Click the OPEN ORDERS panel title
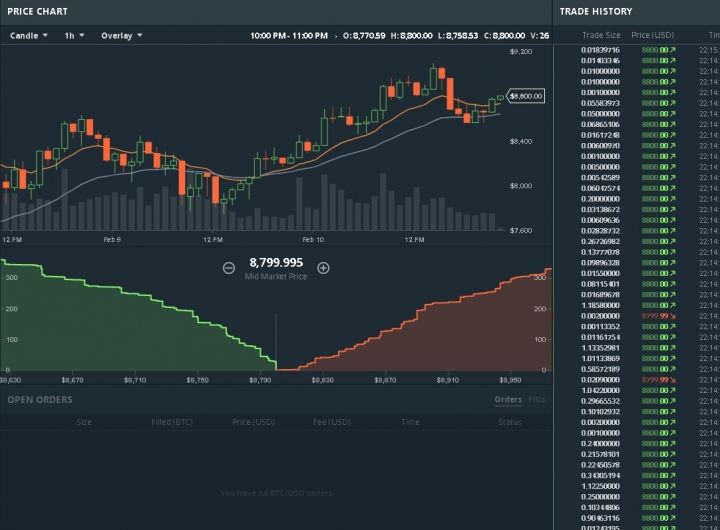The width and height of the screenshot is (720, 530). click(40, 400)
